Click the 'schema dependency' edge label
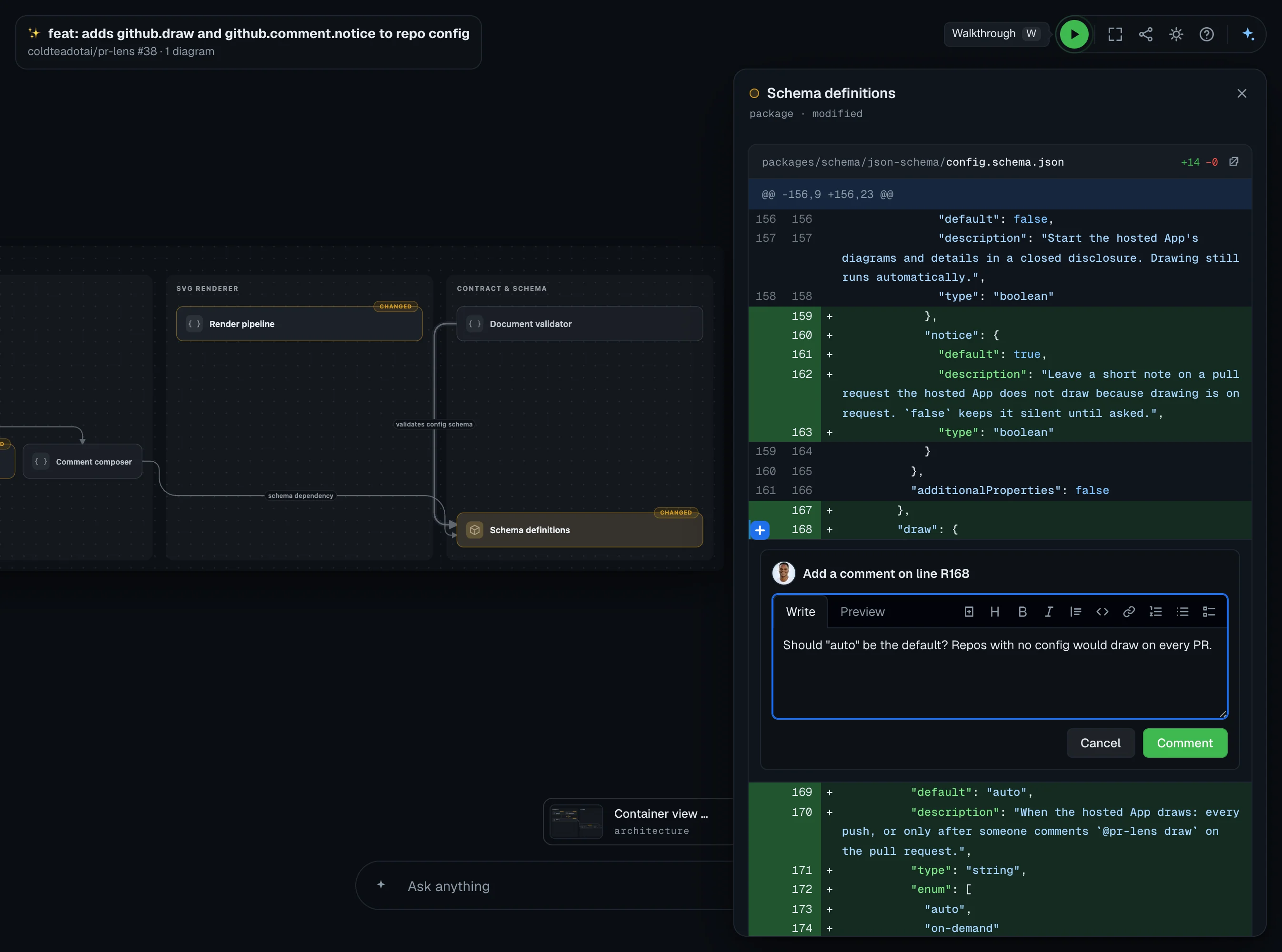This screenshot has height=952, width=1282. point(300,496)
